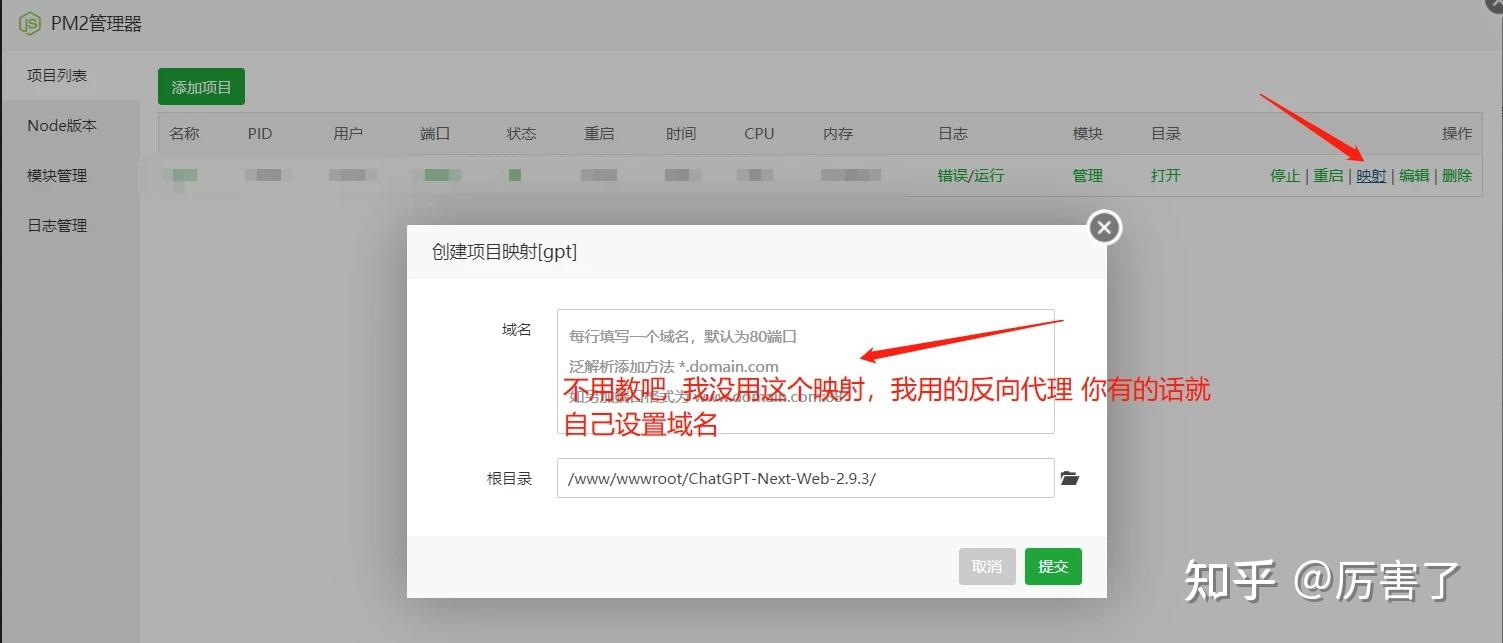1503x643 pixels.
Task: Click the 重启 column header in table
Action: pos(600,133)
